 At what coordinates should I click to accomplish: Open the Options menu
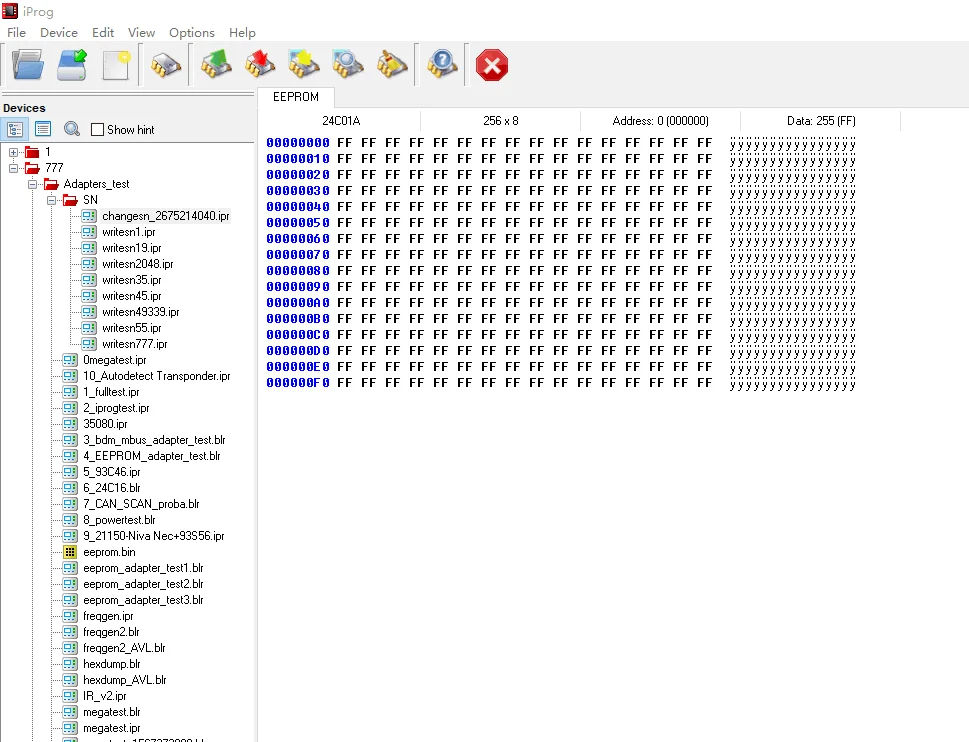click(192, 33)
